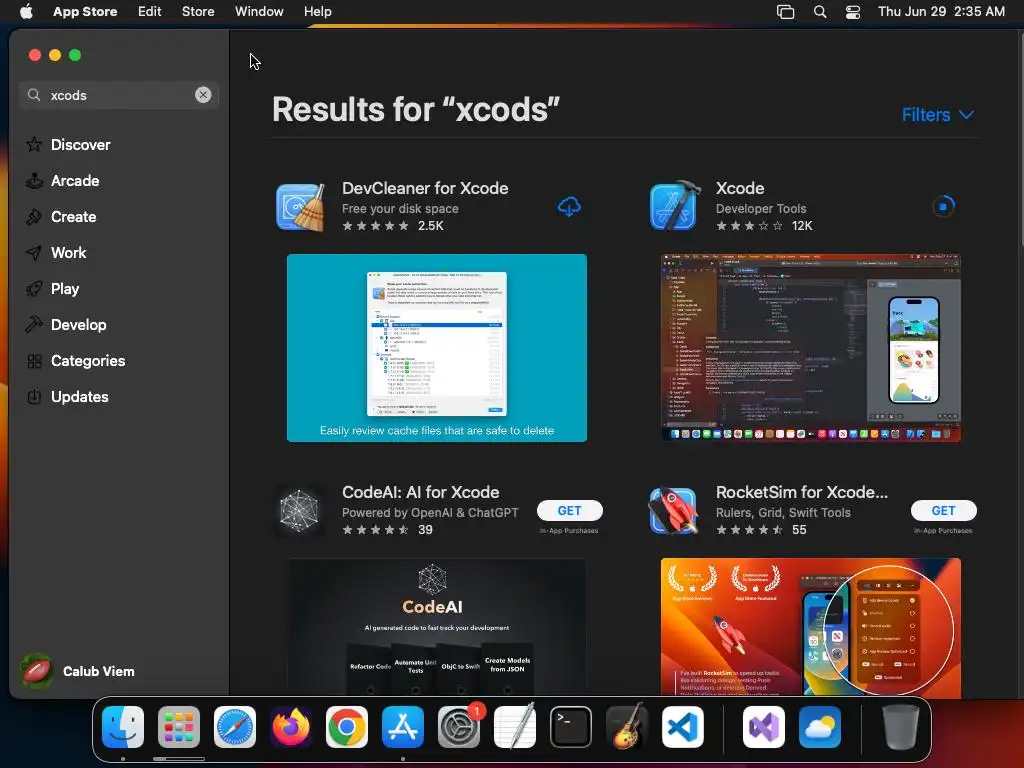Open the Apple menu
Viewport: 1024px width, 768px height.
26,11
